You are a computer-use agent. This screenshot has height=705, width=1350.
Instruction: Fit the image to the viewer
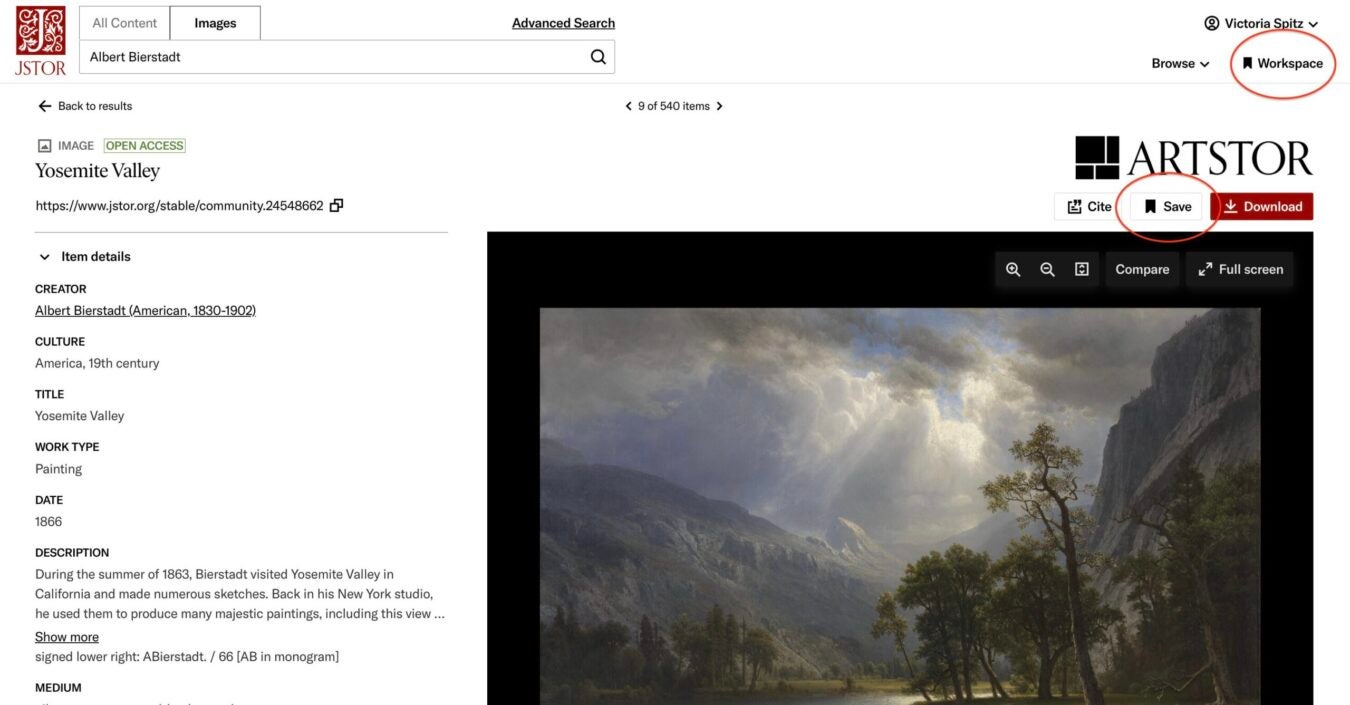(1080, 269)
